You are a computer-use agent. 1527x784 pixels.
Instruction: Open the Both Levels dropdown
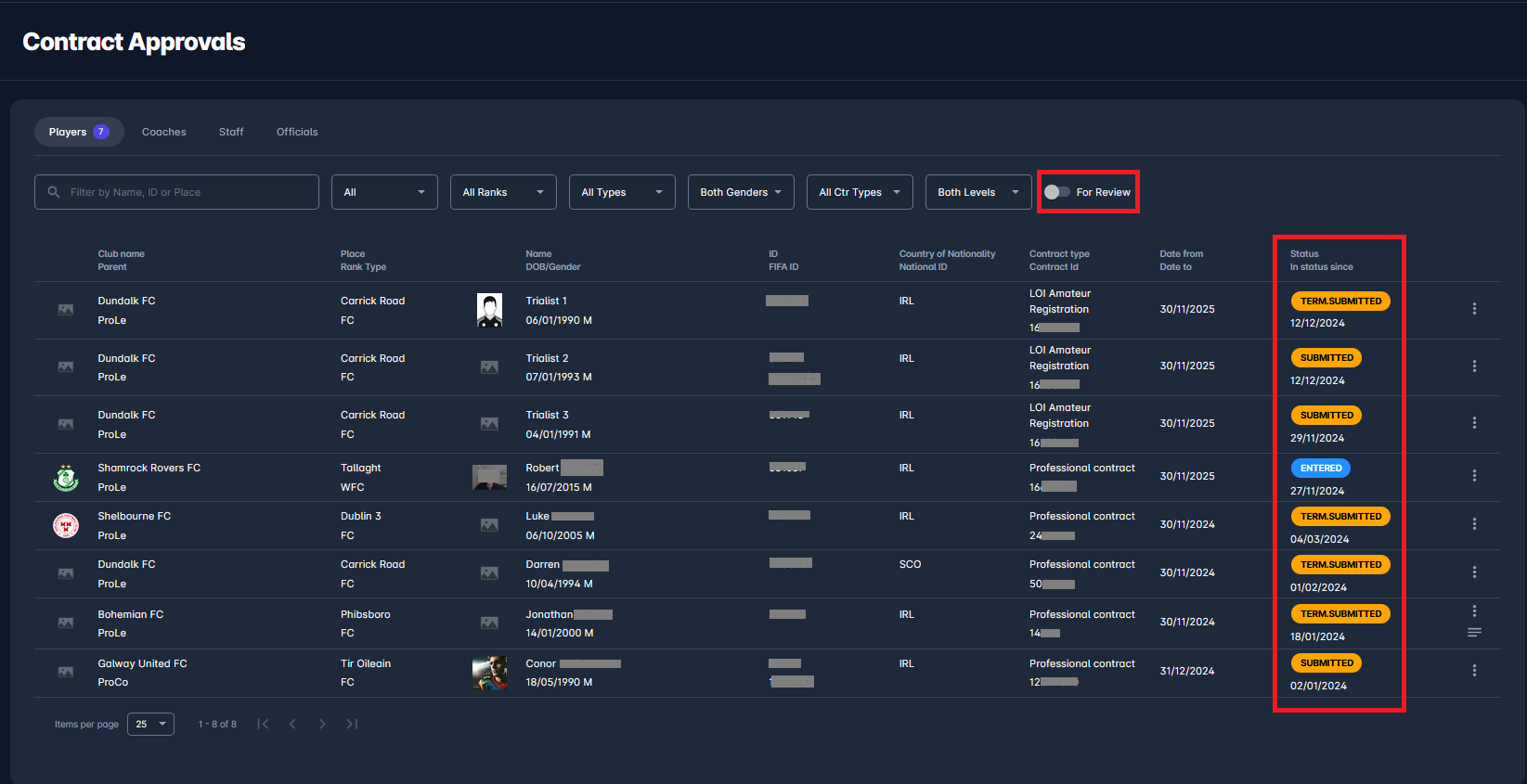(978, 192)
